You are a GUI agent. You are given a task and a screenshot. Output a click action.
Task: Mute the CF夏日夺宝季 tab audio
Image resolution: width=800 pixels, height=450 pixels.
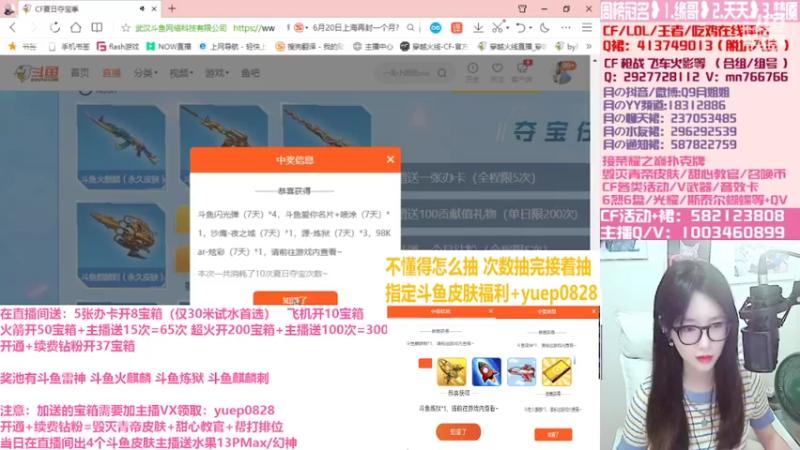click(x=141, y=9)
